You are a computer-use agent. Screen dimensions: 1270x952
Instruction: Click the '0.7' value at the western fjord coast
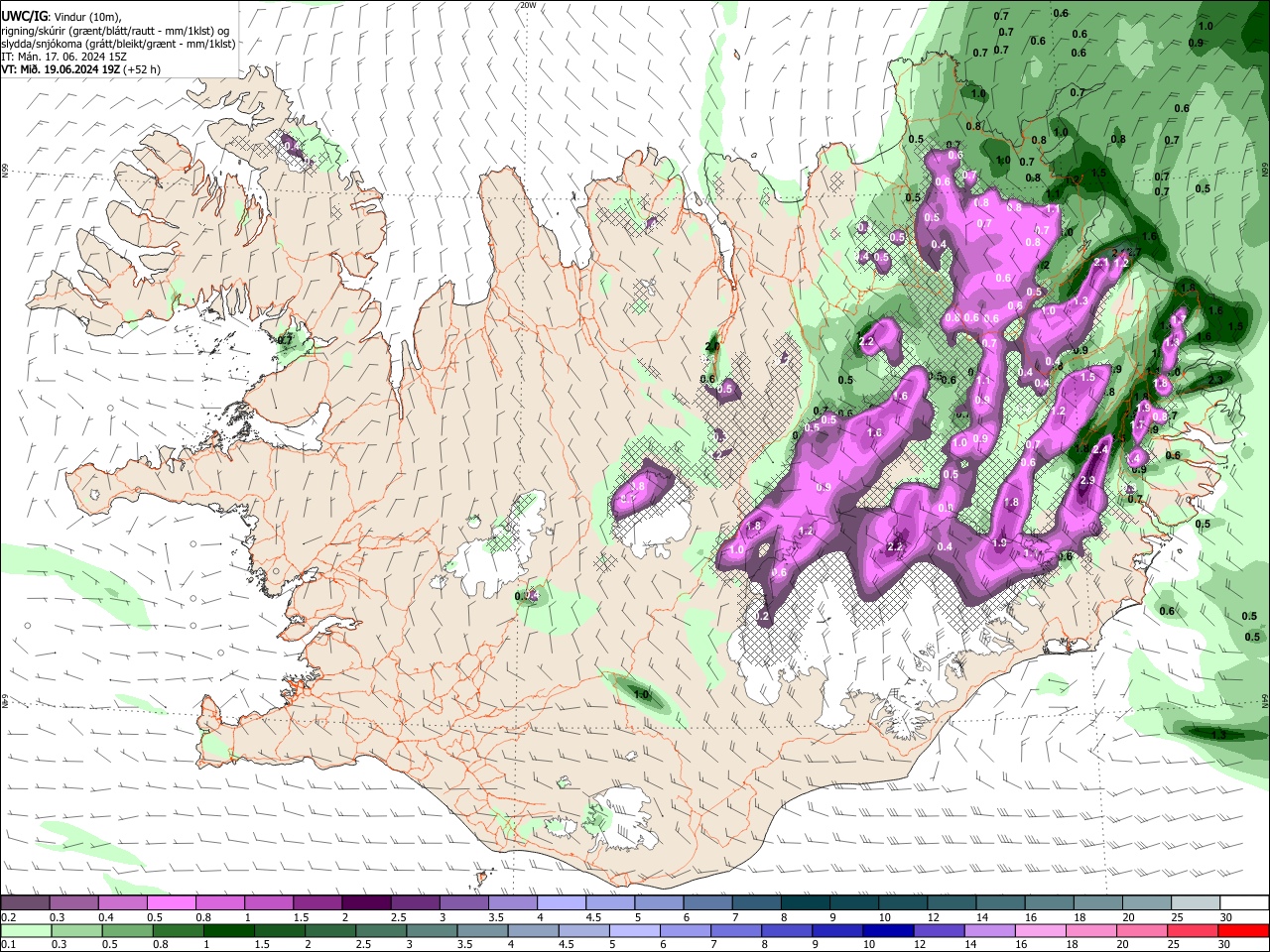286,340
